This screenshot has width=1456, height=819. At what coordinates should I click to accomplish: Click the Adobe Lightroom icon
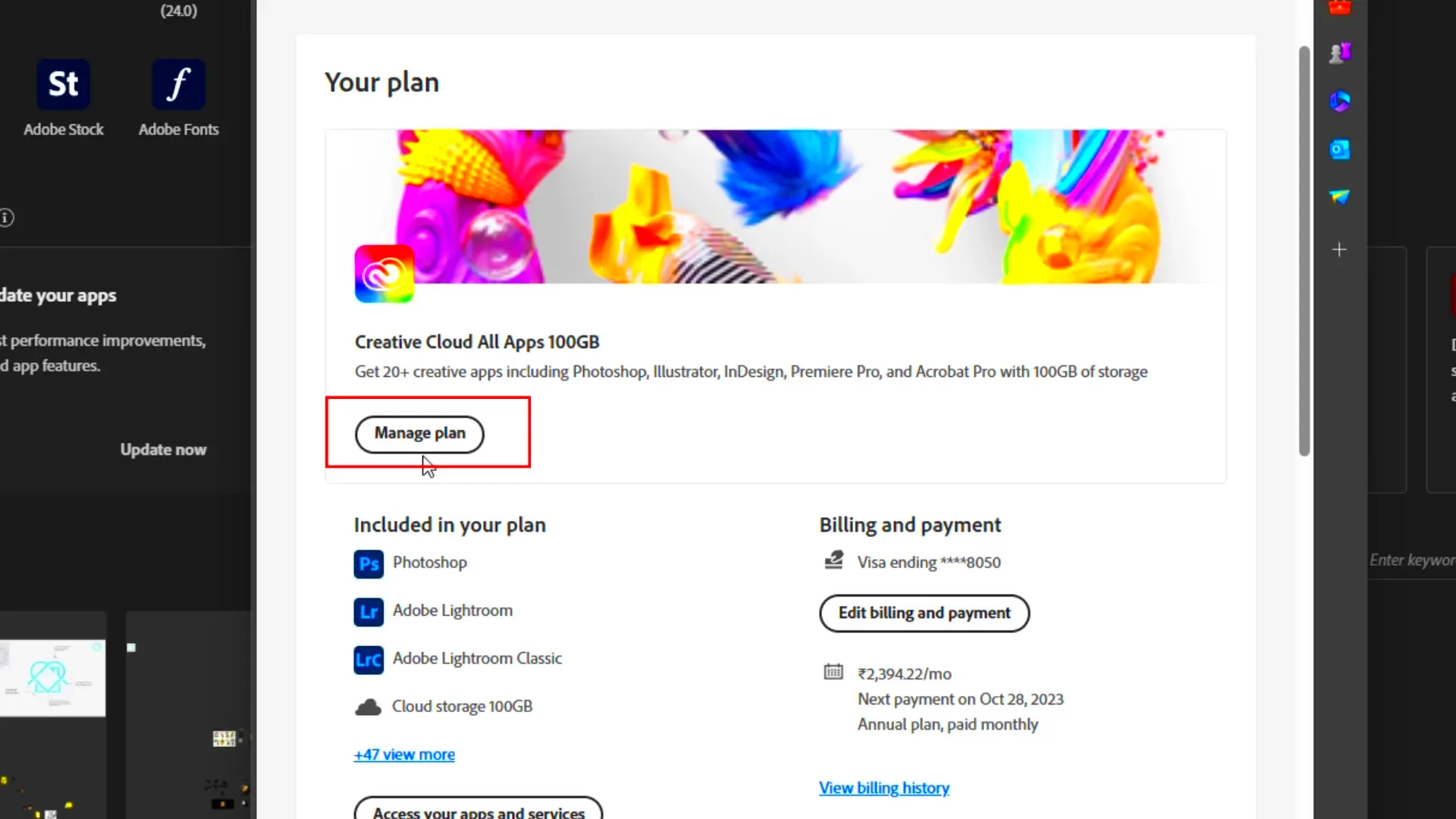point(368,610)
